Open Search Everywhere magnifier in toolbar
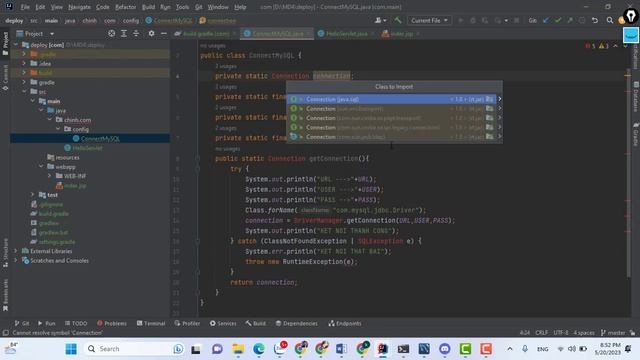 (609, 20)
